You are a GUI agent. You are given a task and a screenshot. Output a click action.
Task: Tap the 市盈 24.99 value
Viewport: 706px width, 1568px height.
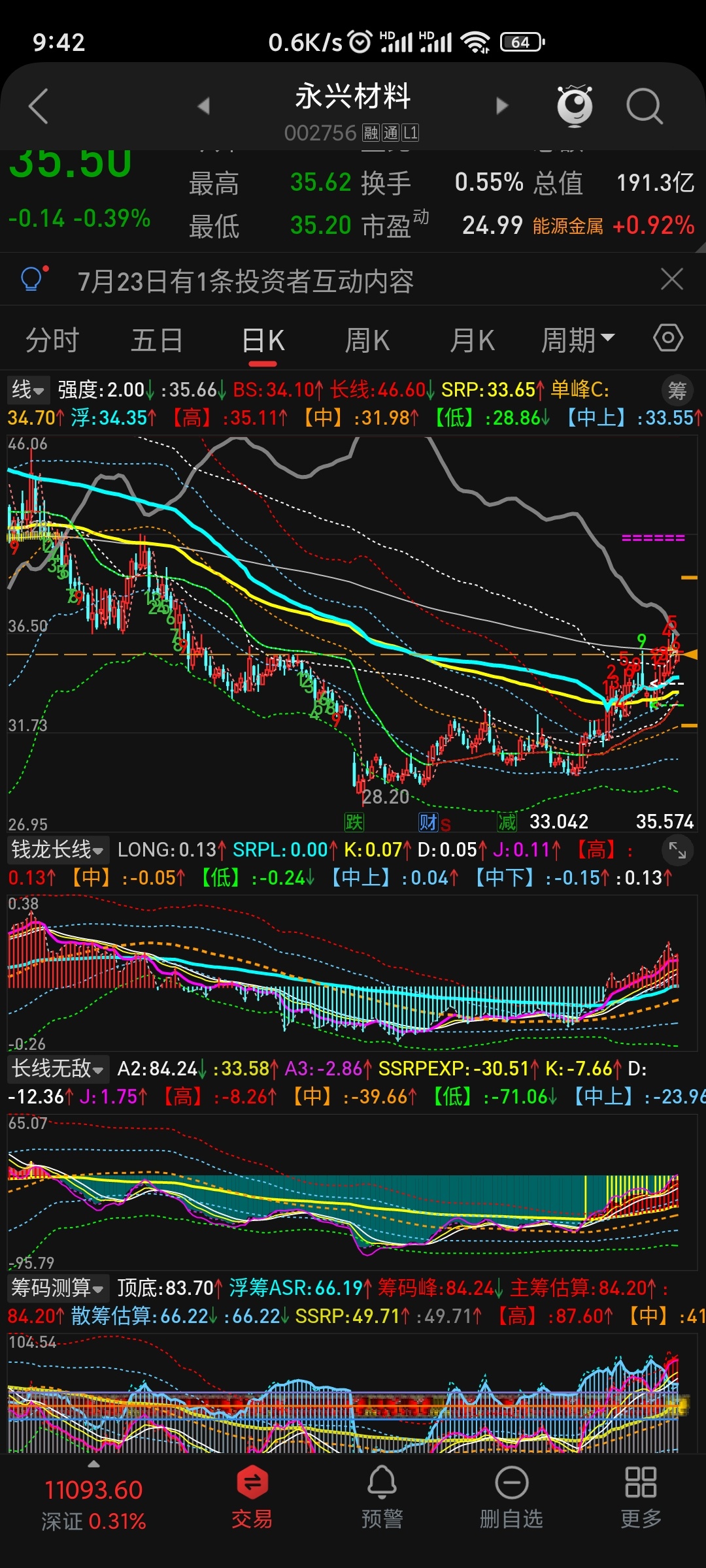coord(492,225)
